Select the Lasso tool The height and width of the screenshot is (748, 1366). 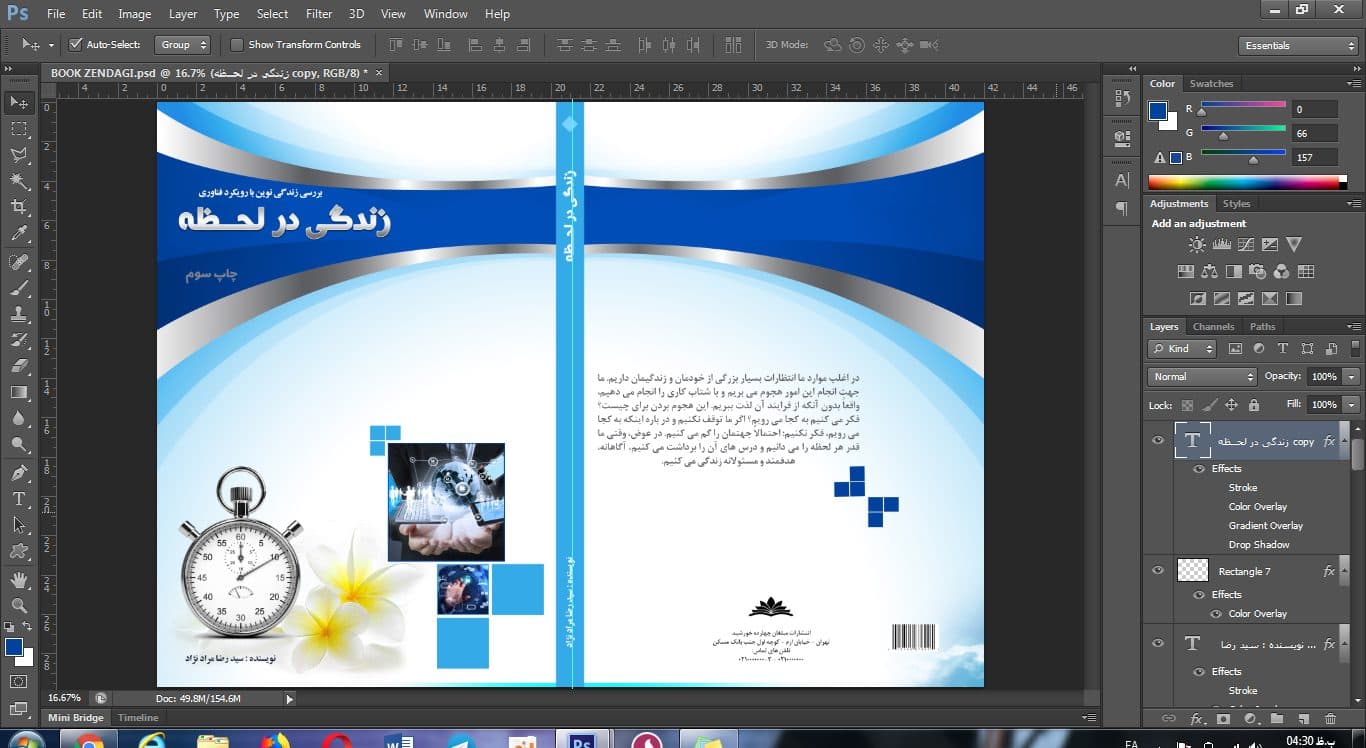coord(19,155)
